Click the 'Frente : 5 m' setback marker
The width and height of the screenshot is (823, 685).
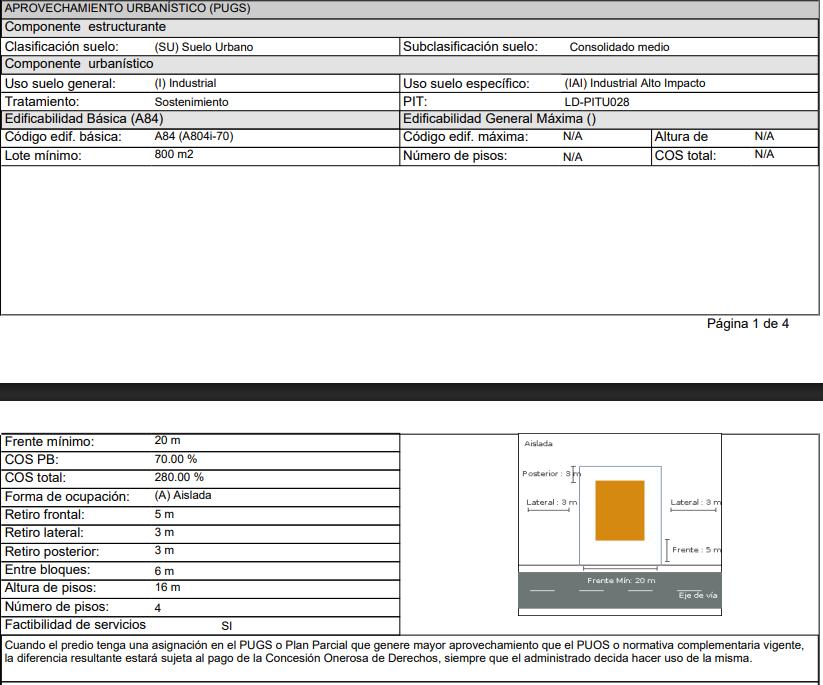[x=694, y=550]
